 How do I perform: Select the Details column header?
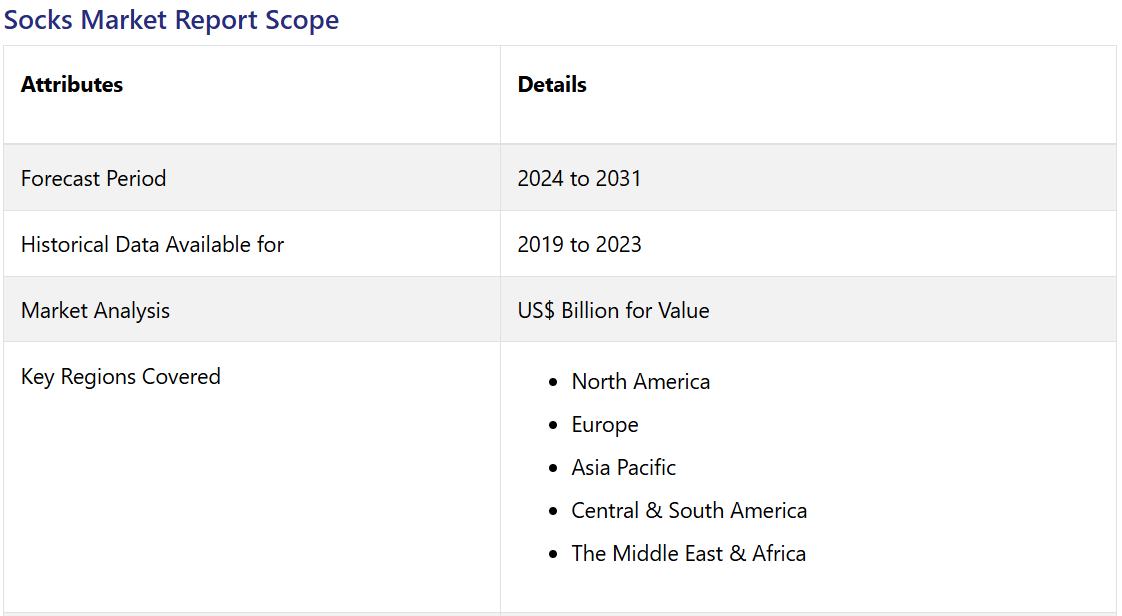tap(552, 85)
